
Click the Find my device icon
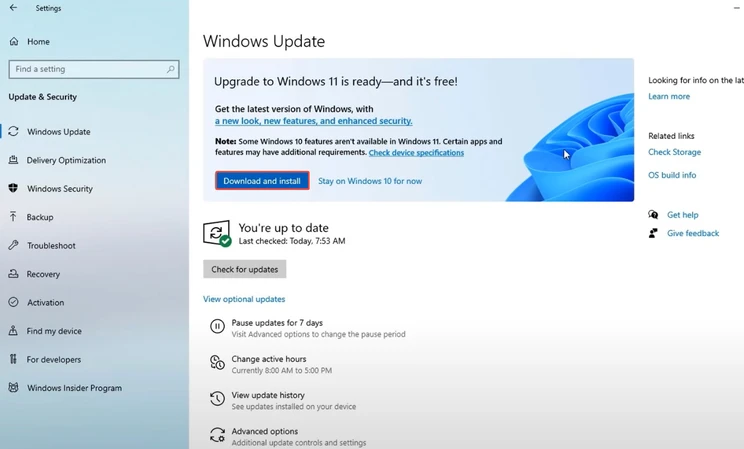click(x=13, y=331)
